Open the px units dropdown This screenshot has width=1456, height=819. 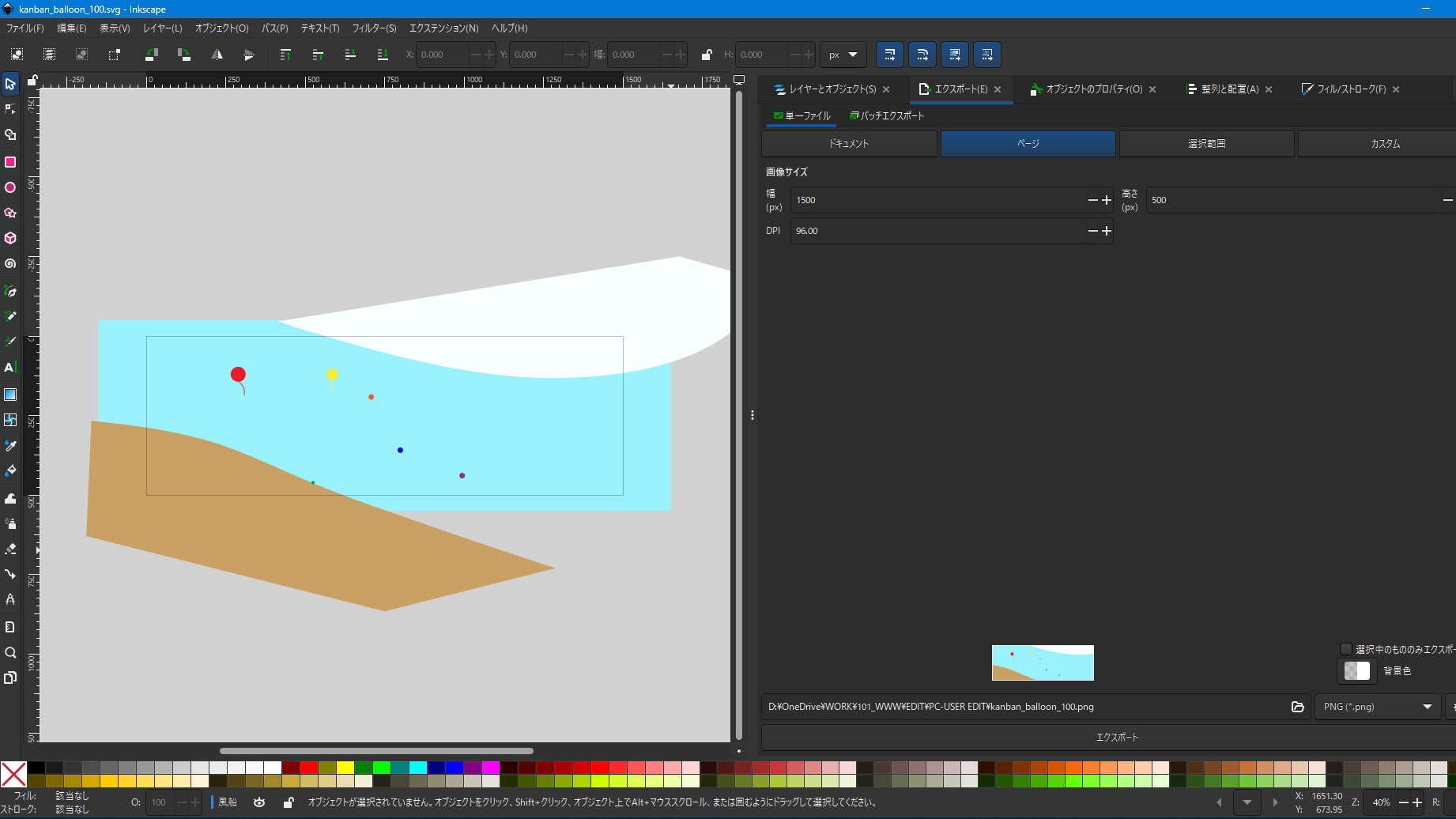click(843, 55)
